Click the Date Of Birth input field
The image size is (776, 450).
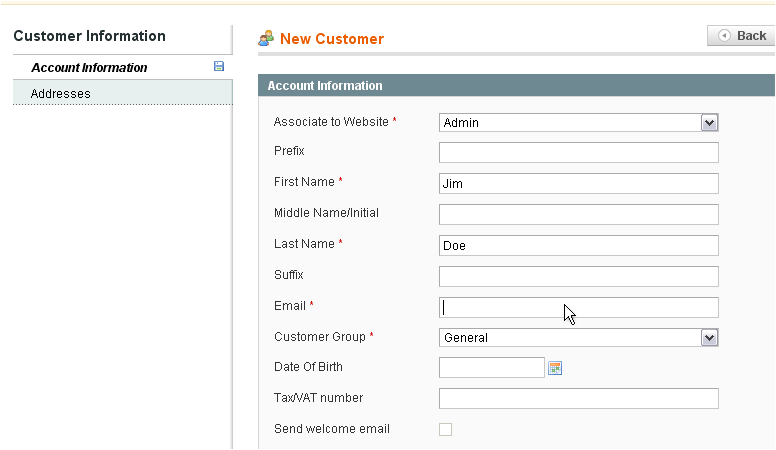click(492, 367)
